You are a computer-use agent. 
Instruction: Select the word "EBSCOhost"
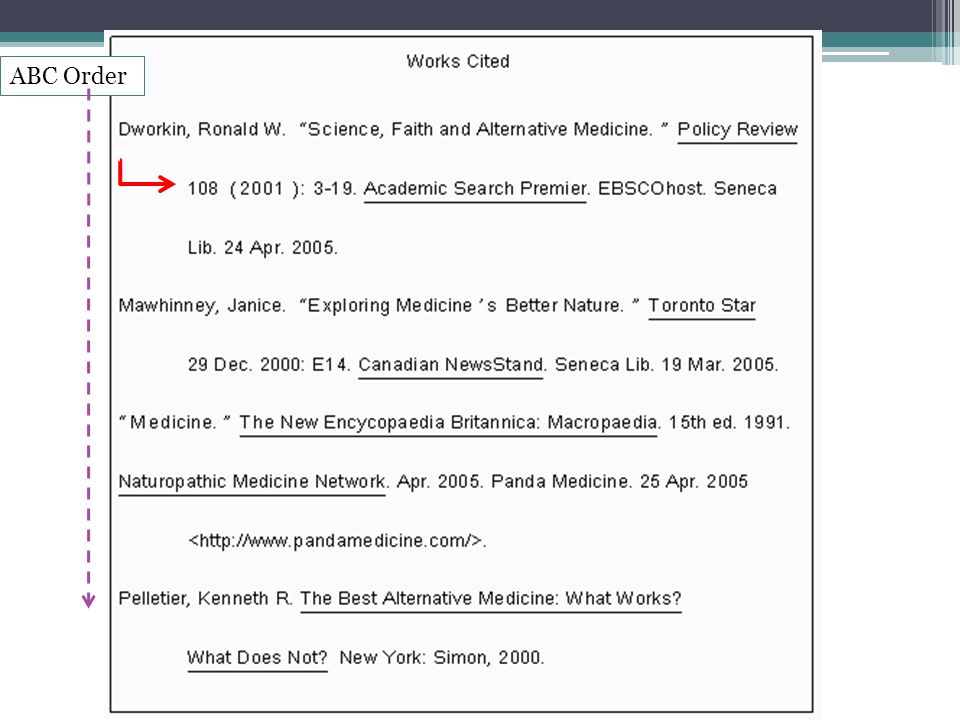pyautogui.click(x=650, y=188)
